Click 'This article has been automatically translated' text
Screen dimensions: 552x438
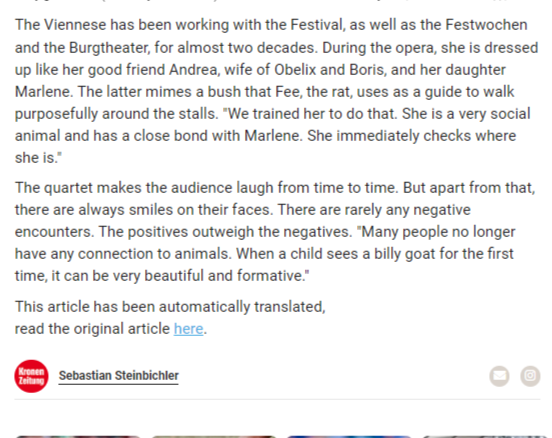click(170, 307)
